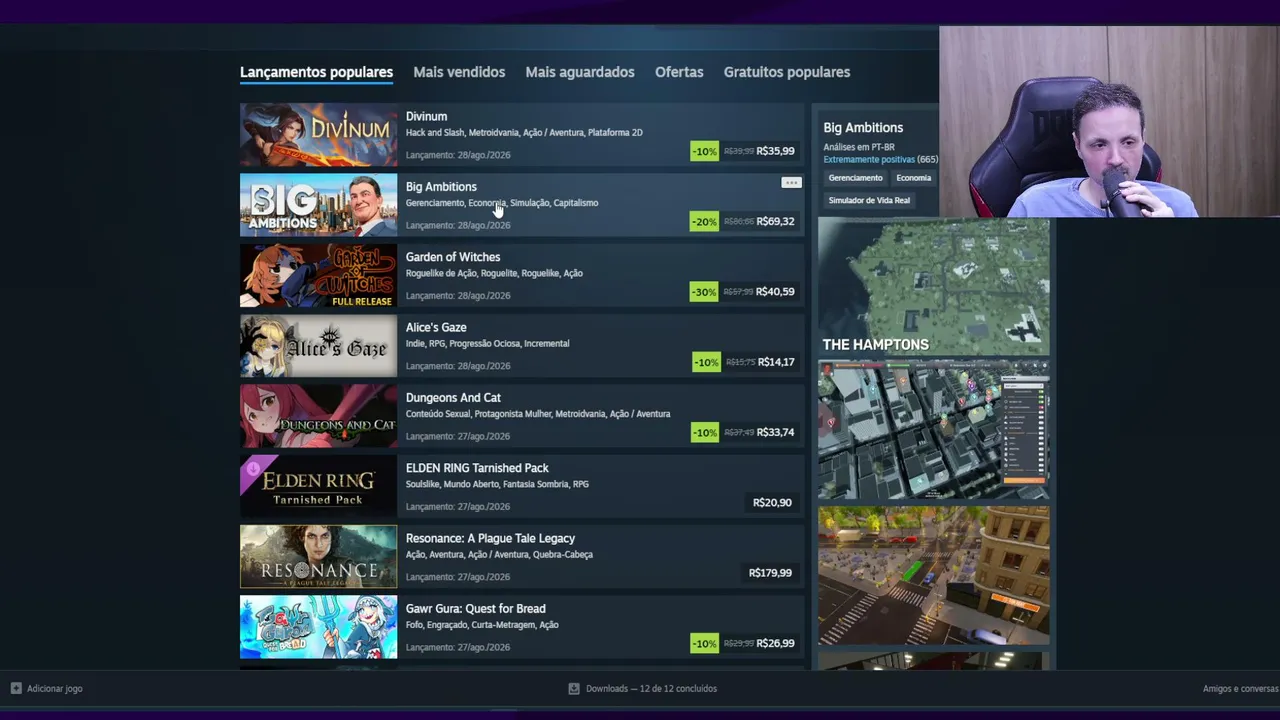Click ELDEN RING Tarnished Pack title text
The height and width of the screenshot is (720, 1280).
click(x=477, y=468)
